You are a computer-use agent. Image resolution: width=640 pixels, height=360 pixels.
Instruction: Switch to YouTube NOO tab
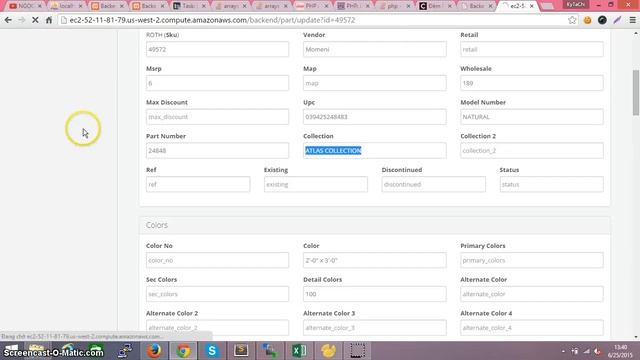[x=25, y=6]
